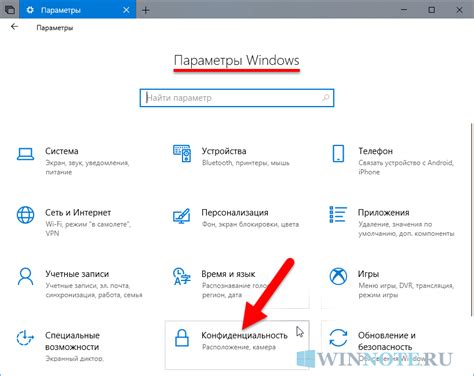The width and height of the screenshot is (474, 376).
Task: Open the Игры Xbox icon
Action: 338,276
